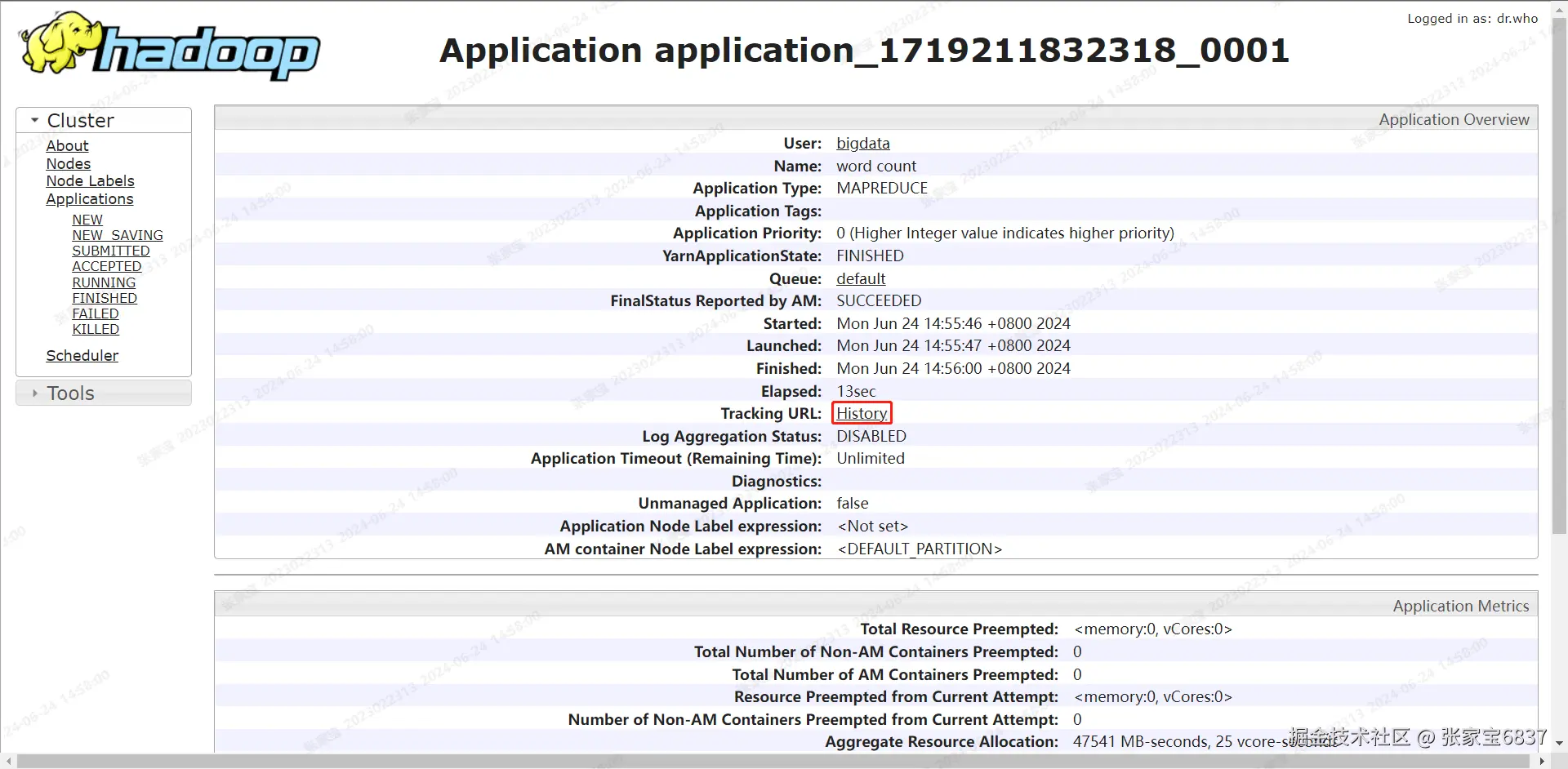Screen dimensions: 1568x769
Task: Collapse the Cluster section
Action: pyautogui.click(x=104, y=120)
